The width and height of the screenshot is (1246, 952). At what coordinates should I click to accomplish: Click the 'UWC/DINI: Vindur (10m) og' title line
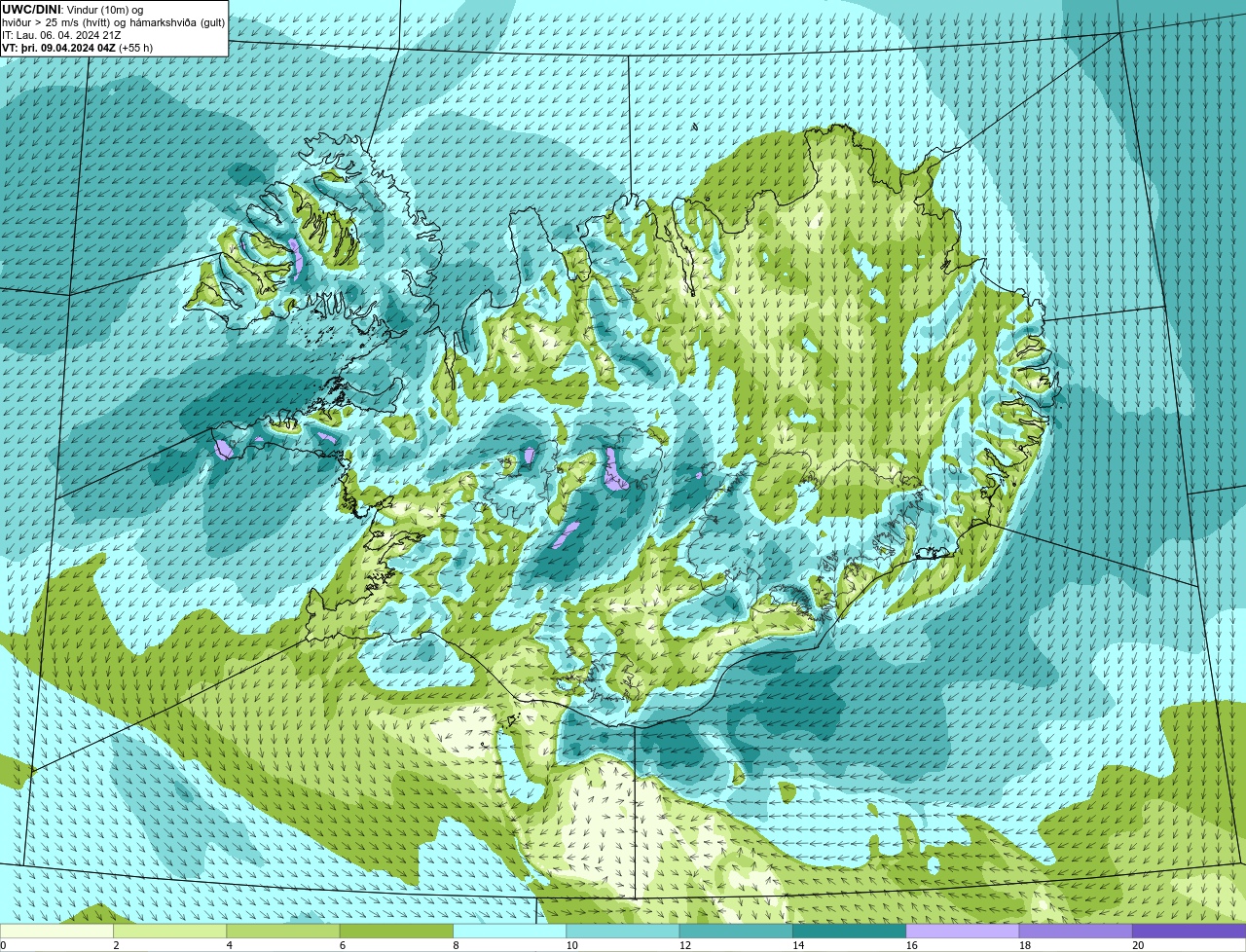72,10
